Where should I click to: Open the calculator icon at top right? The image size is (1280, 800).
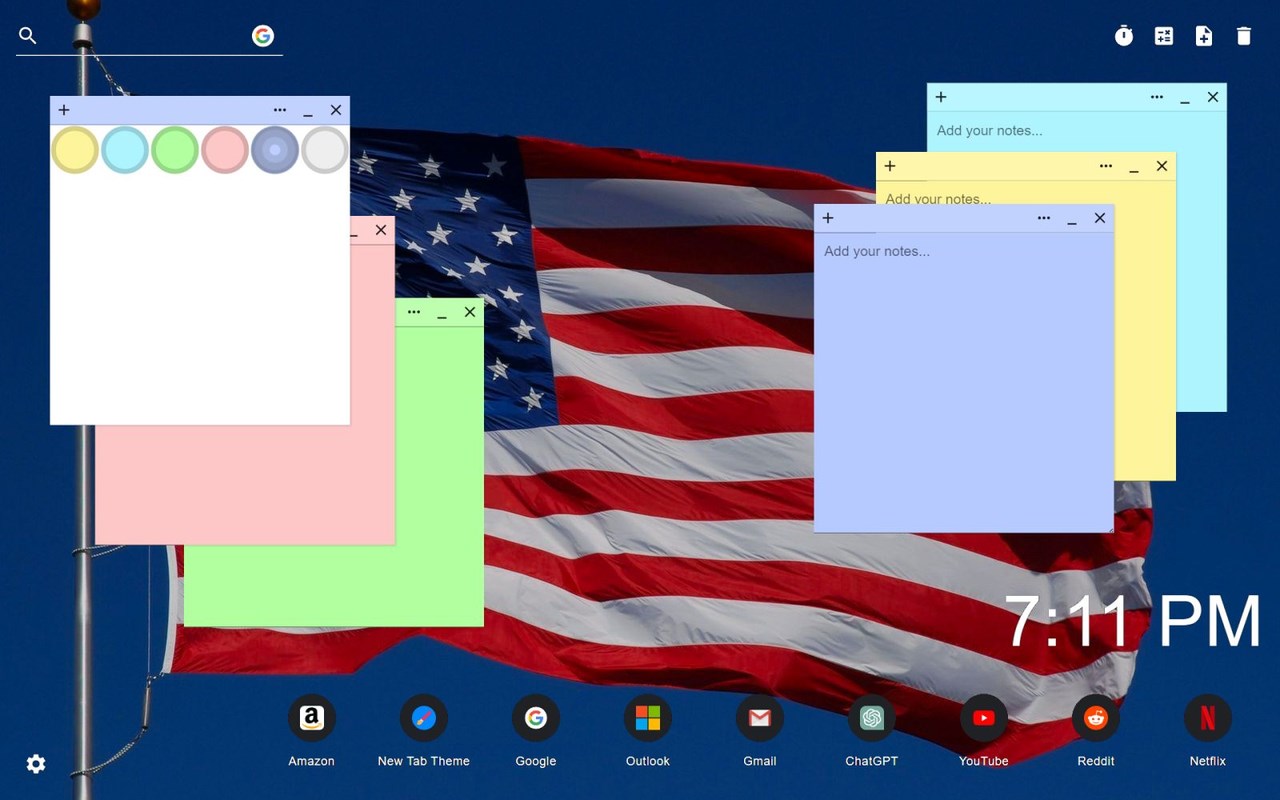(x=1164, y=36)
